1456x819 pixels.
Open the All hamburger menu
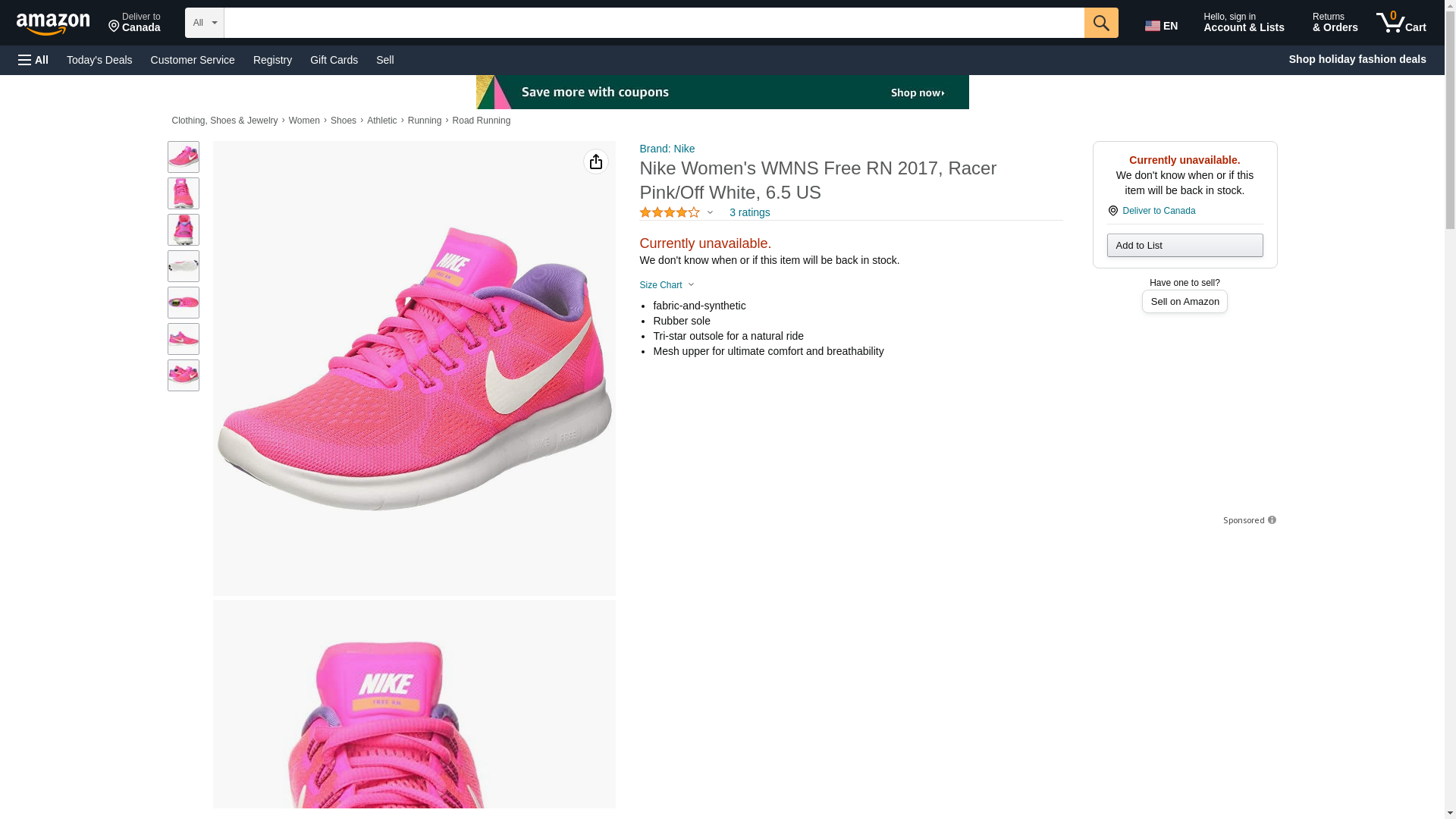pyautogui.click(x=33, y=60)
